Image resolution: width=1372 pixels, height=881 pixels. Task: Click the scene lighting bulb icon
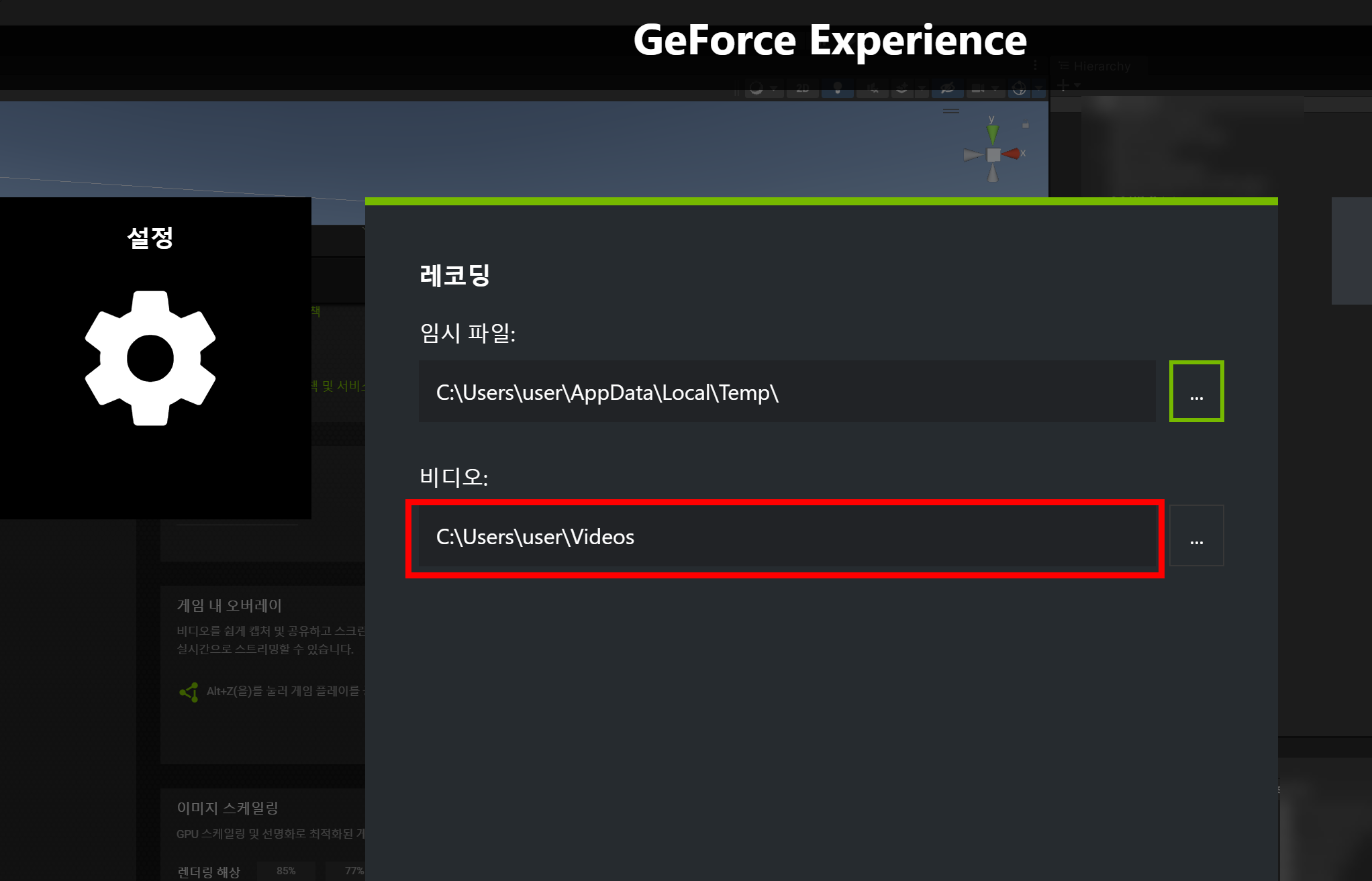coord(838,89)
